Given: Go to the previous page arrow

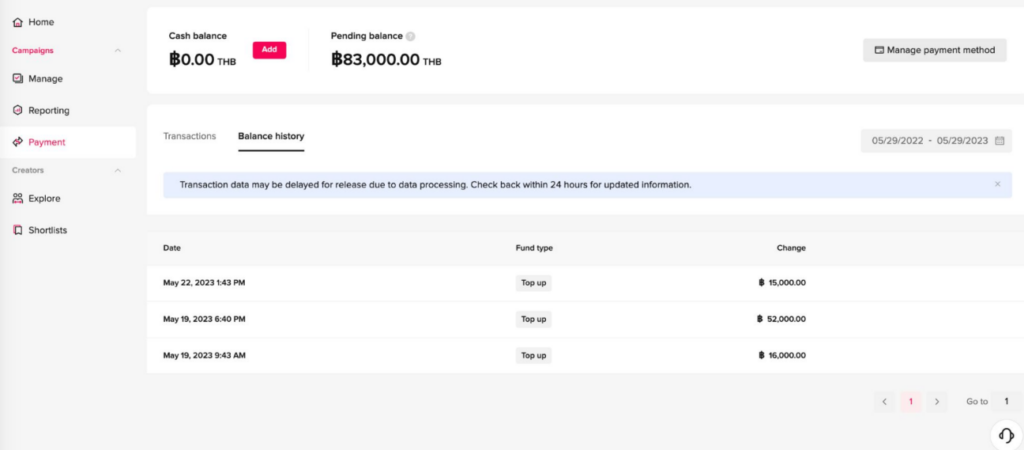Looking at the screenshot, I should [884, 402].
